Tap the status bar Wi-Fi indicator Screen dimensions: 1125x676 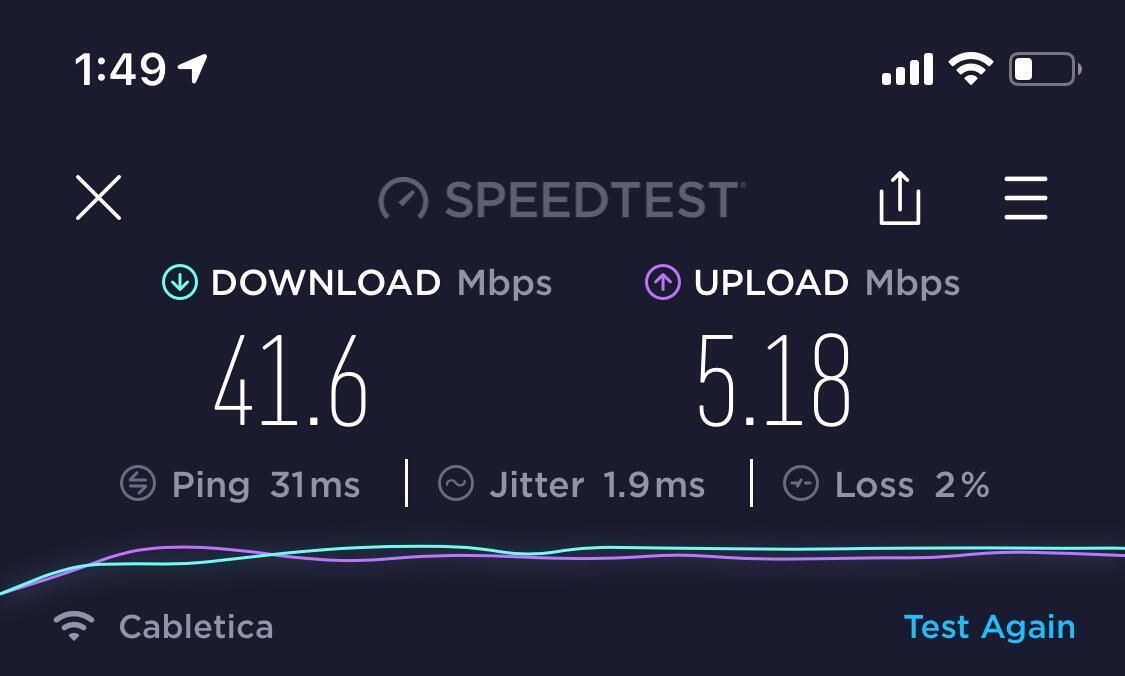(971, 69)
